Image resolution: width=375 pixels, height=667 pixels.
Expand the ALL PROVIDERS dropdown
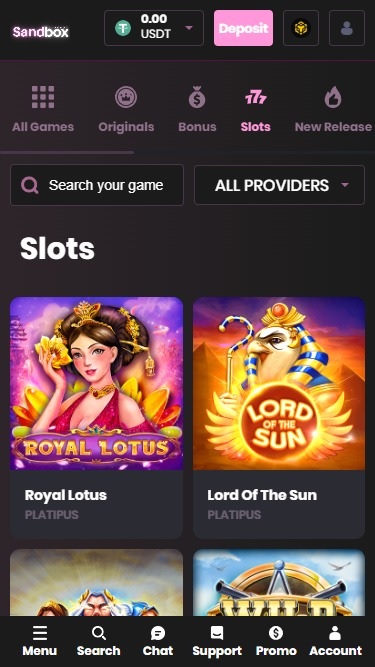click(279, 185)
